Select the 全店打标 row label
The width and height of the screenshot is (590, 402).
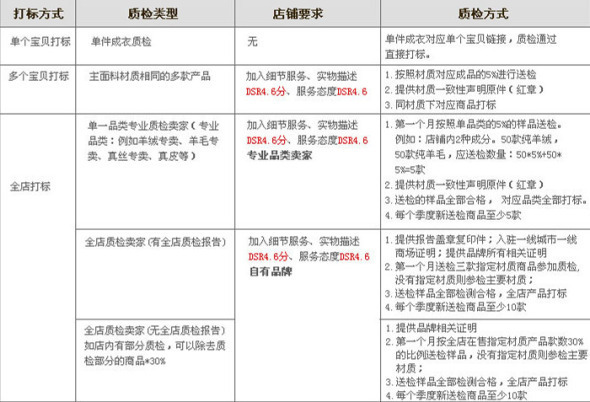pos(30,186)
